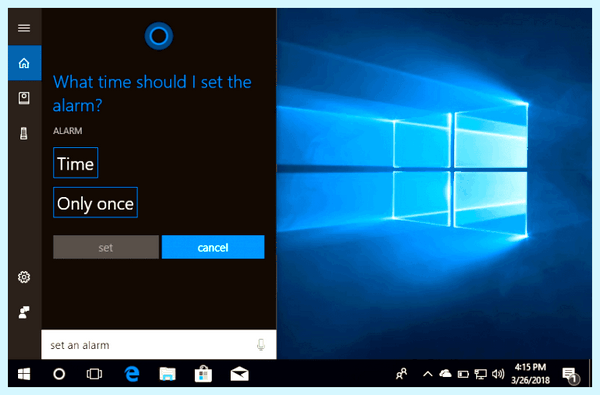This screenshot has width=600, height=395.
Task: Open the network tray icon
Action: point(481,374)
